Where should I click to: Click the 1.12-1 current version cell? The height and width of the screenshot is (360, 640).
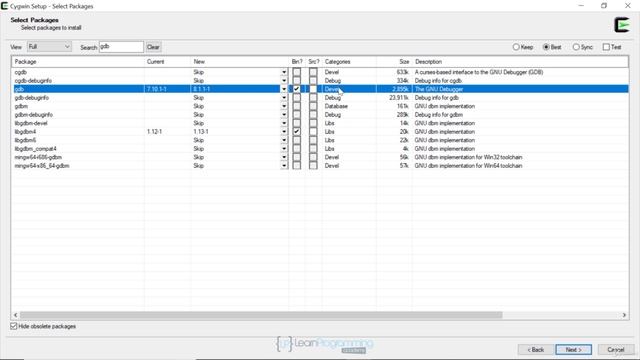pos(155,131)
